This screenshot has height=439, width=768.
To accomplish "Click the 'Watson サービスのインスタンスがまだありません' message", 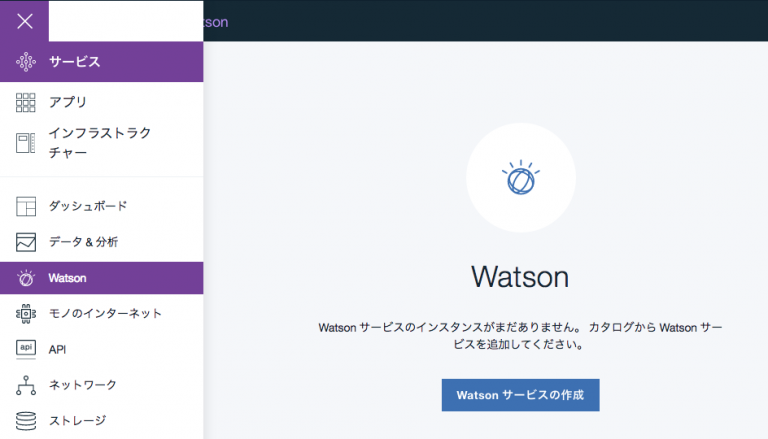I will [x=520, y=336].
